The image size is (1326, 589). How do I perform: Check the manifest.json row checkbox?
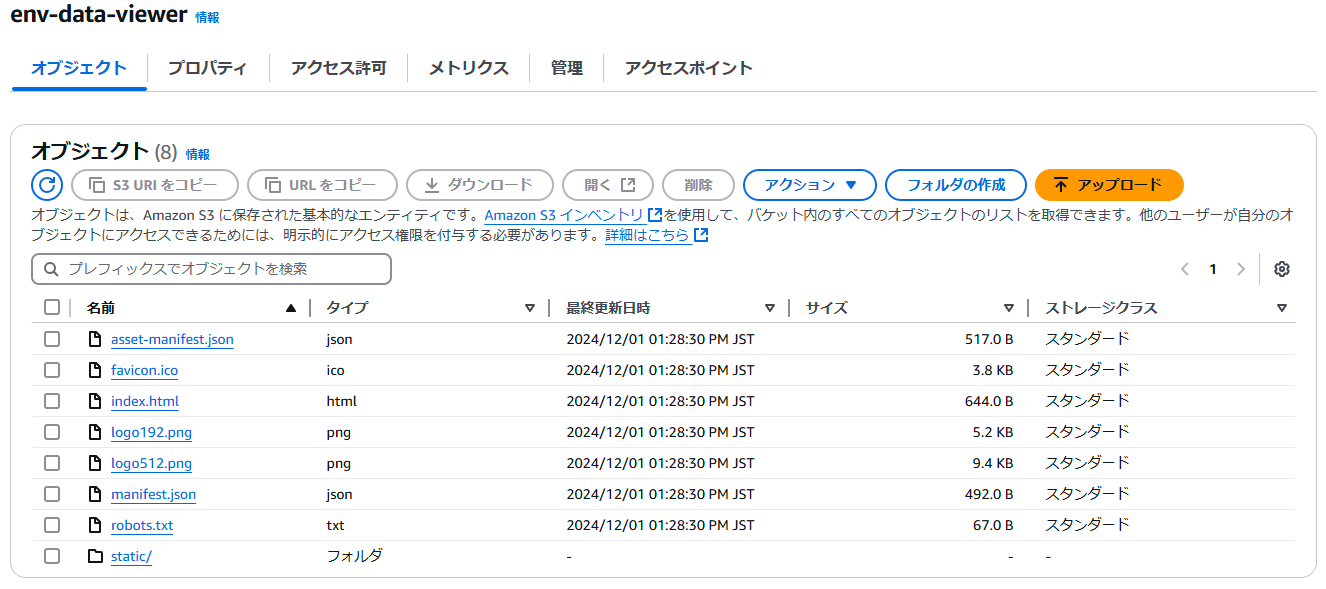pyautogui.click(x=52, y=494)
